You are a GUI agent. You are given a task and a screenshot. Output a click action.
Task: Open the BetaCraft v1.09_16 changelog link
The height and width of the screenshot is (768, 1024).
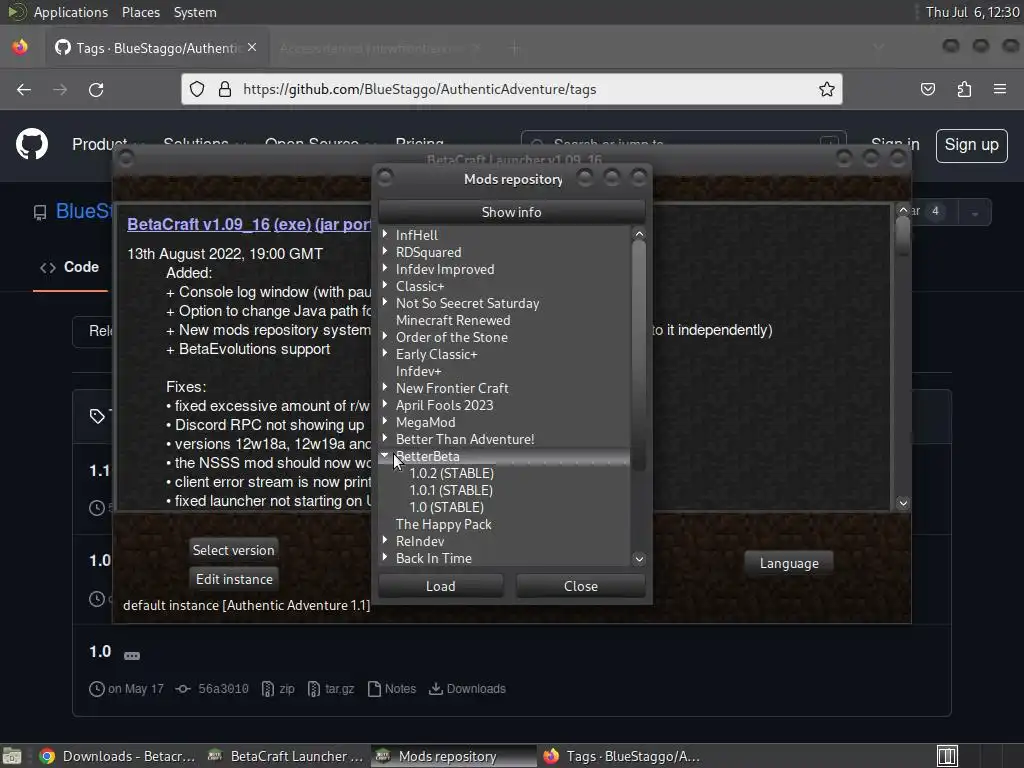point(199,224)
